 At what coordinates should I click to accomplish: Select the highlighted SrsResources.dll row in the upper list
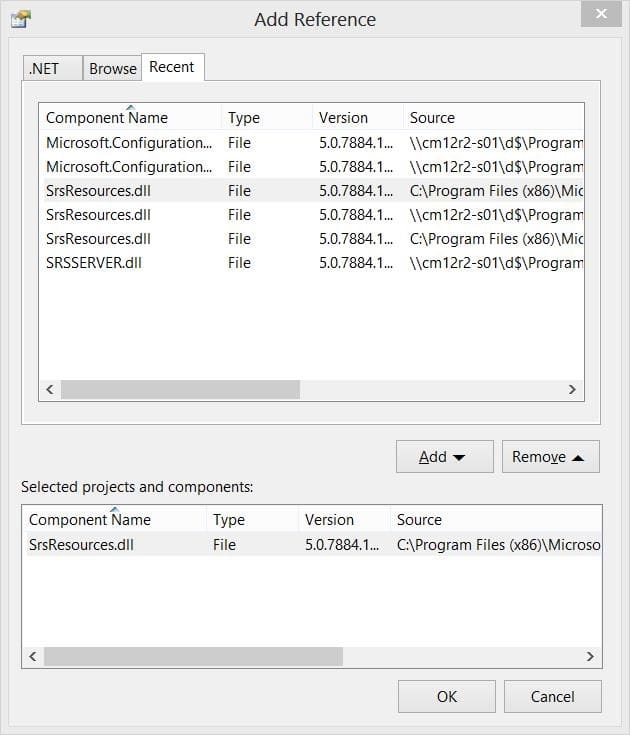(312, 191)
